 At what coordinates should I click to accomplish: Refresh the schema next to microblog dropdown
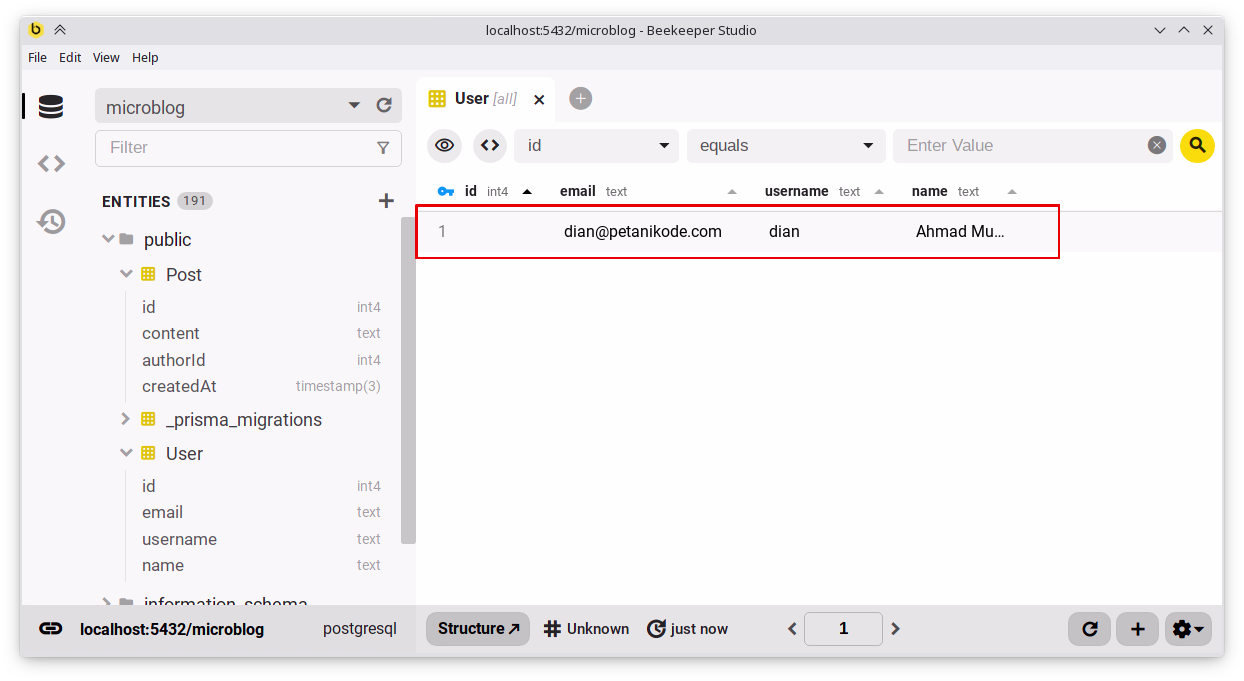tap(384, 105)
